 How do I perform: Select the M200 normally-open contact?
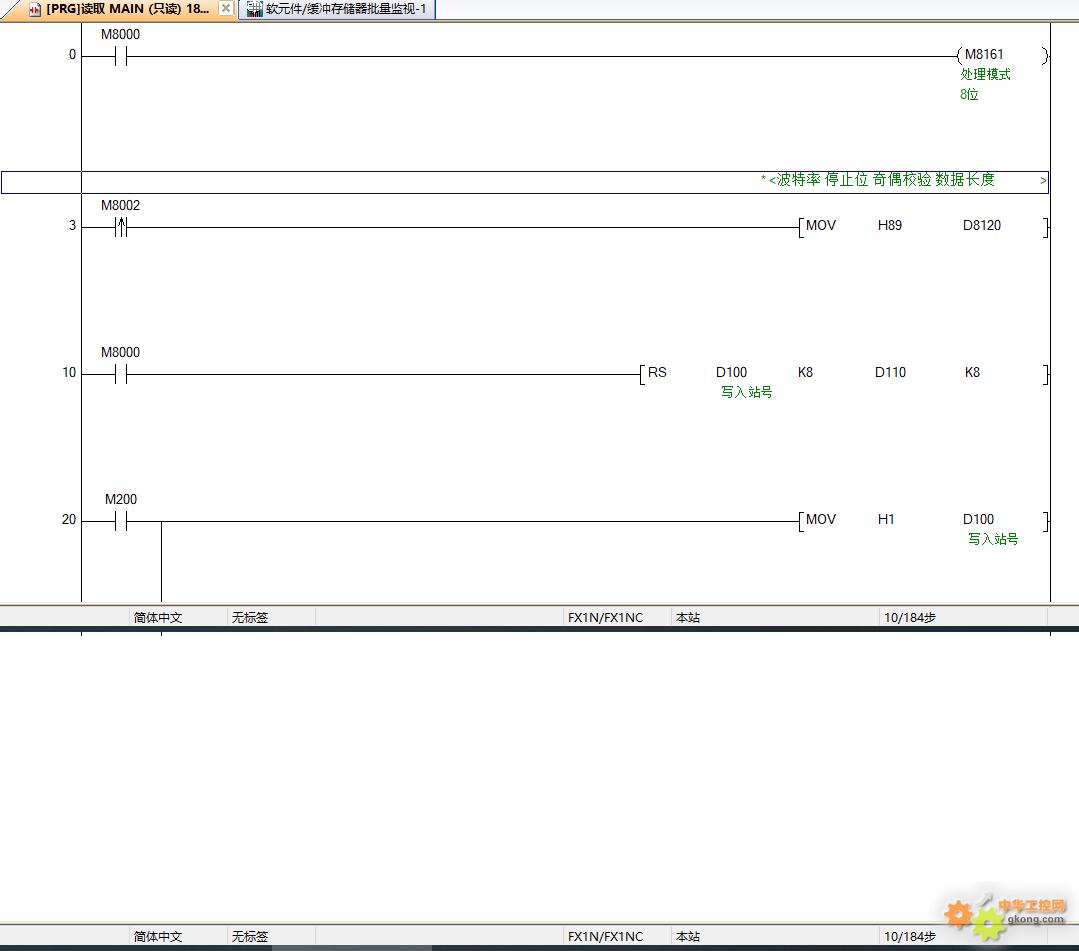click(x=120, y=522)
